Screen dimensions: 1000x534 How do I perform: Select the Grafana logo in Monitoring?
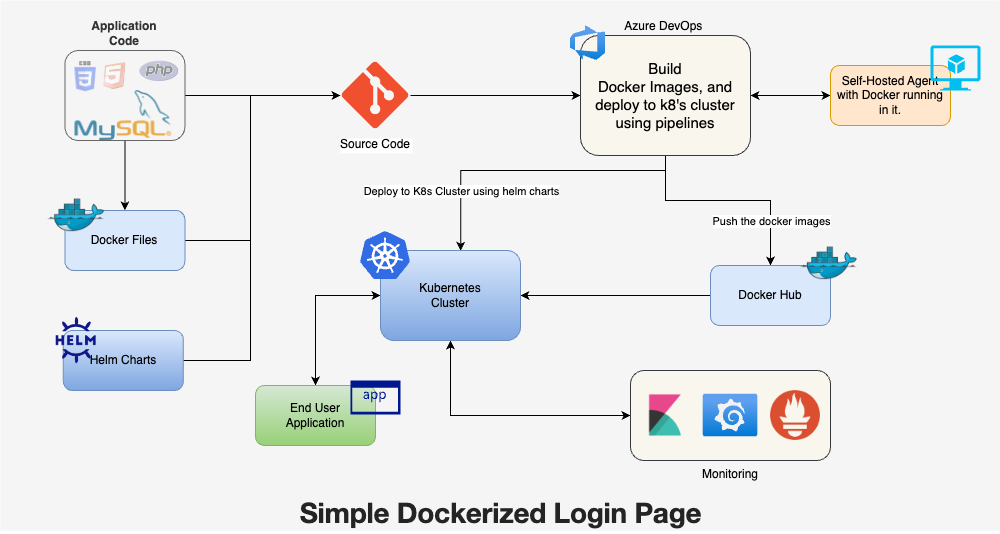point(730,415)
